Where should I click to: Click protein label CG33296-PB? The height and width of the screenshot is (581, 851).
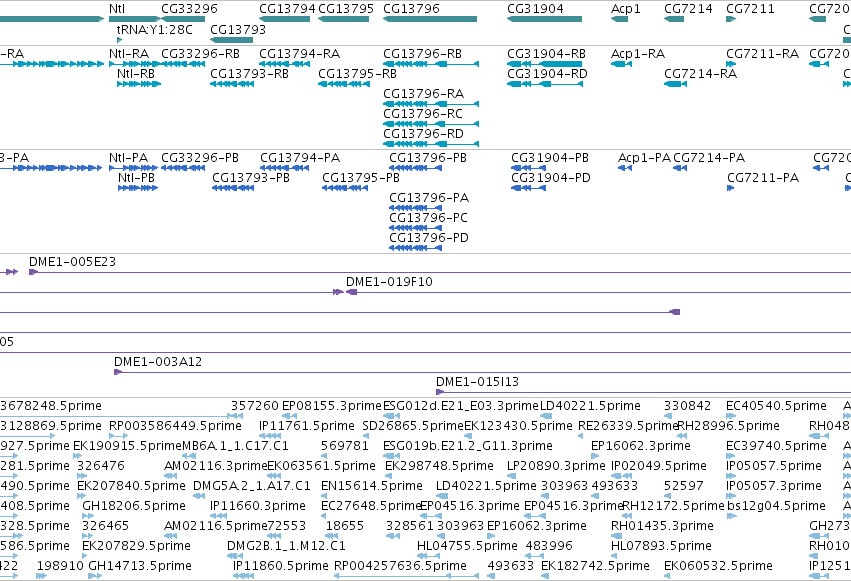point(200,158)
